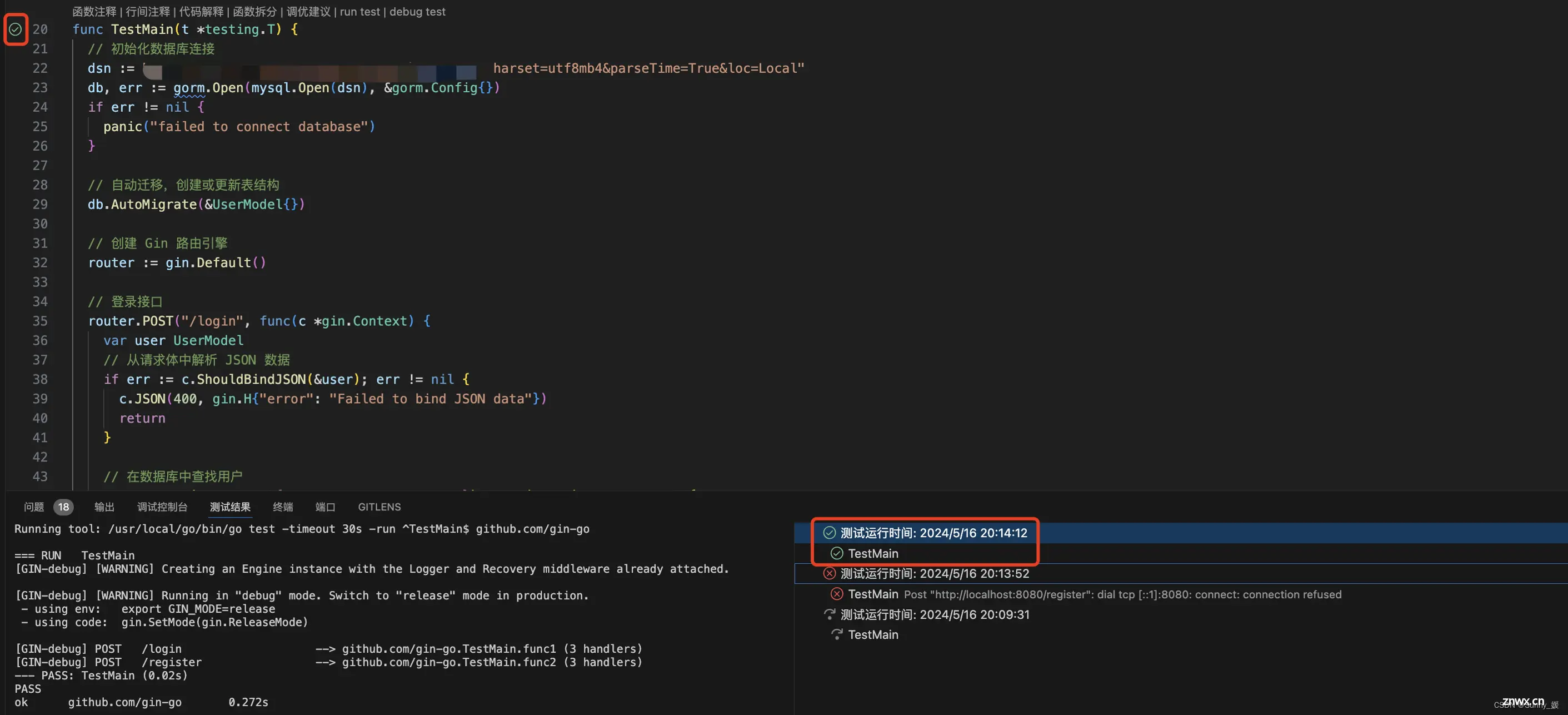Click the "--- PASS: TestMain (0.02s)" output line

[101, 676]
